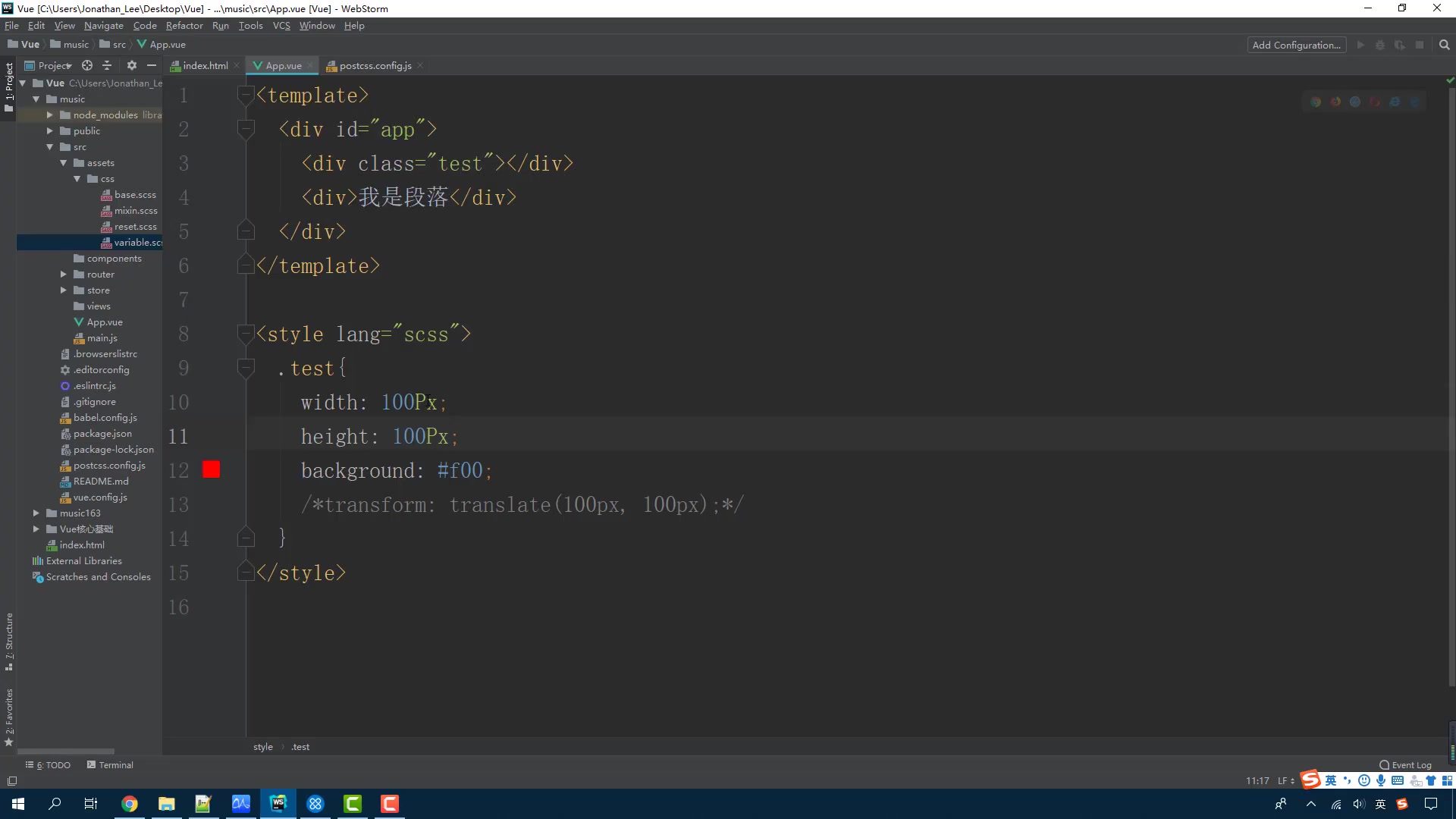Screen dimensions: 1456x819
Task: Open Project panel settings gear
Action: (x=132, y=65)
